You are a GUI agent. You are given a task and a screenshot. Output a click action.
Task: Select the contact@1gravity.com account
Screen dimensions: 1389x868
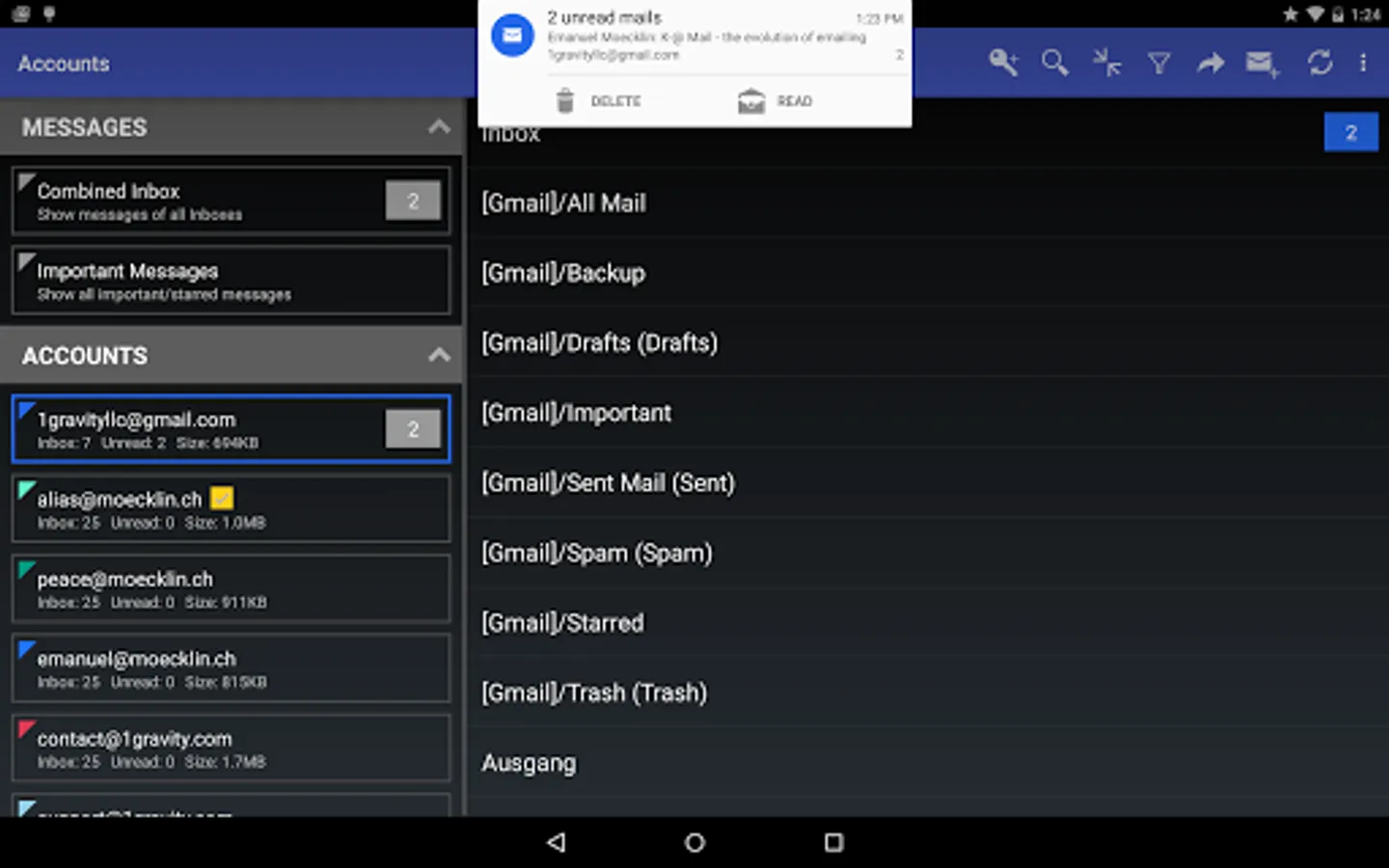231,748
